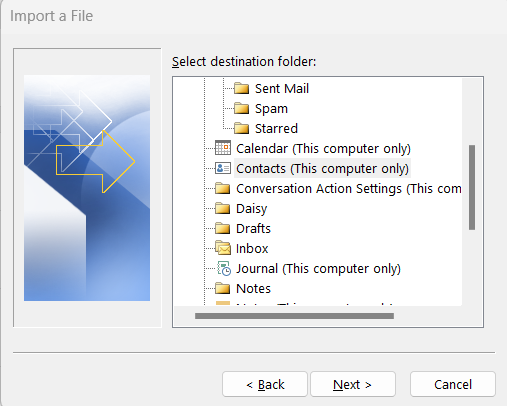Select Calendar (This computer only)
507x406 pixels.
point(323,149)
